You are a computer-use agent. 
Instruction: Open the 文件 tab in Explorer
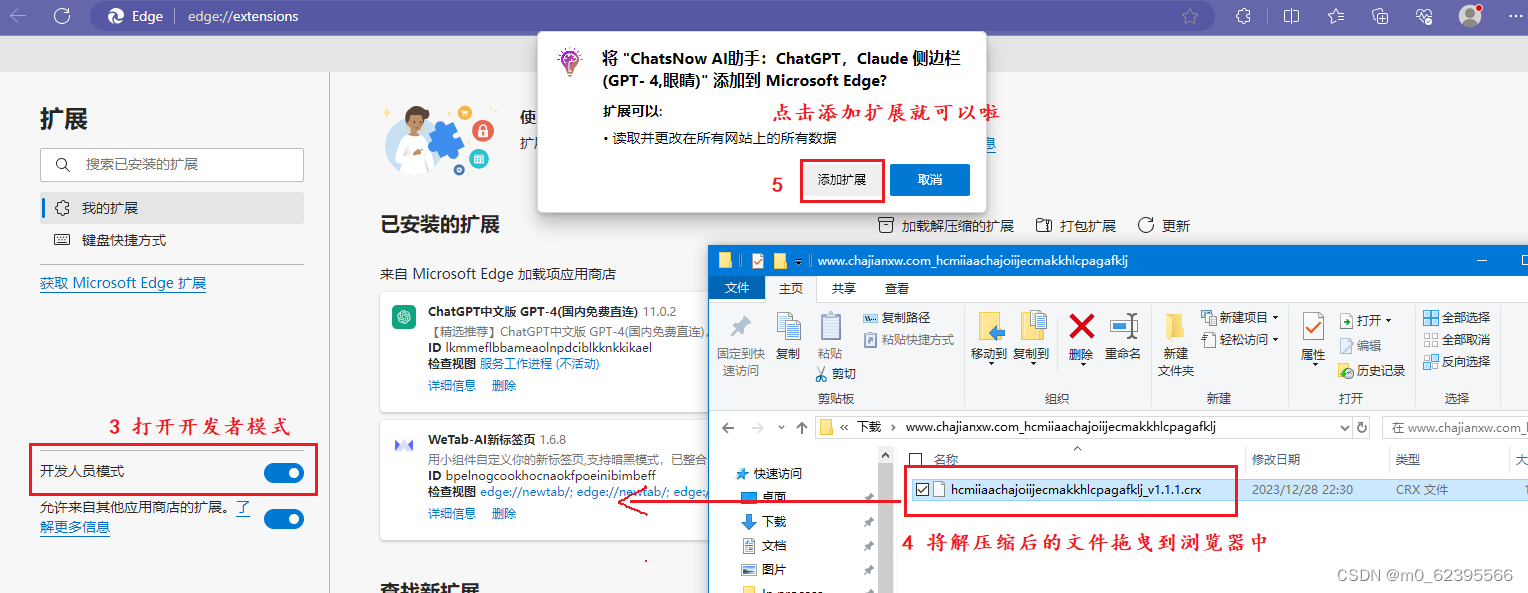737,288
